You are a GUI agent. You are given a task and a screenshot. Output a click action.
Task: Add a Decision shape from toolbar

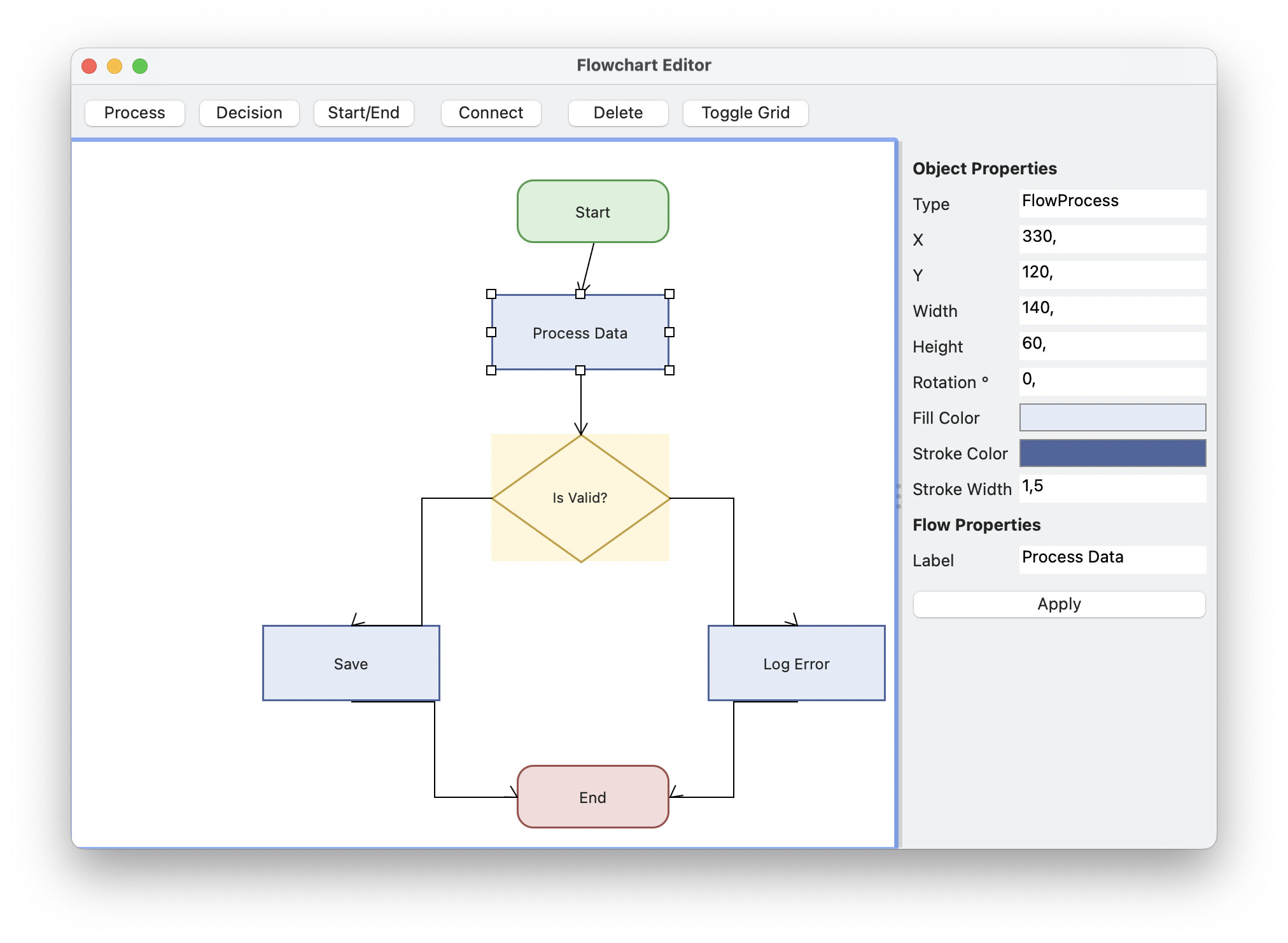tap(249, 113)
